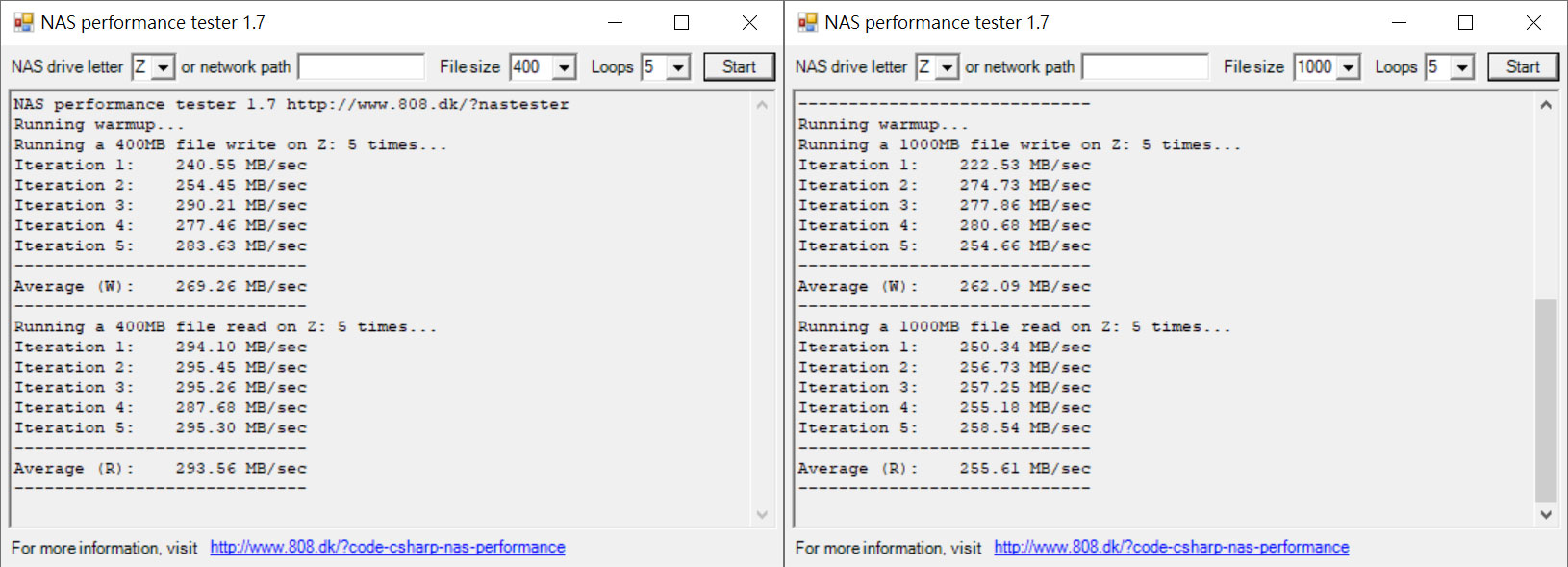
Task: Click "295.45 MB/sec" read iteration in left window
Action: point(240,367)
